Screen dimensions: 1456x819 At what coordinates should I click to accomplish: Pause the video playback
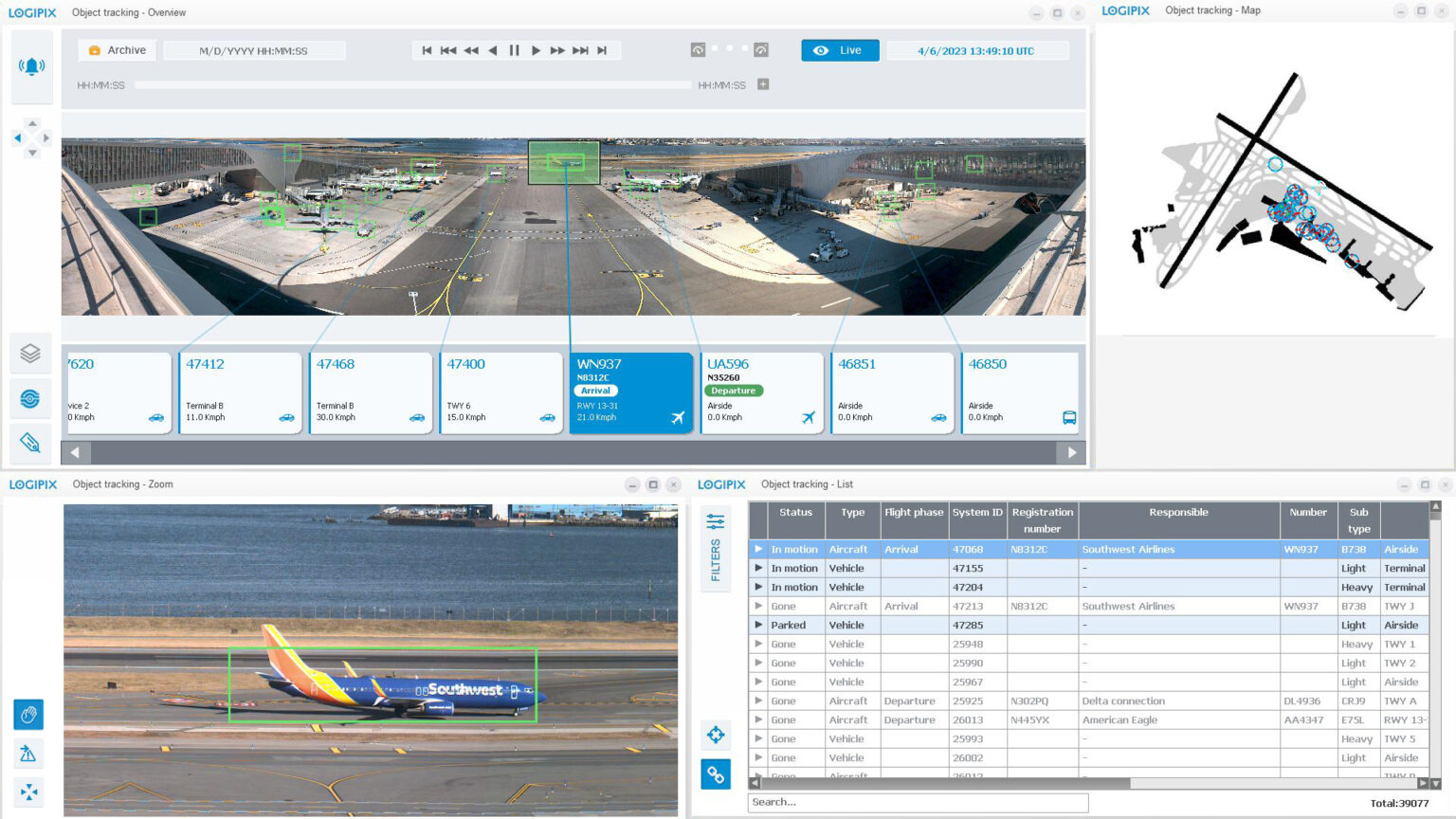click(513, 50)
